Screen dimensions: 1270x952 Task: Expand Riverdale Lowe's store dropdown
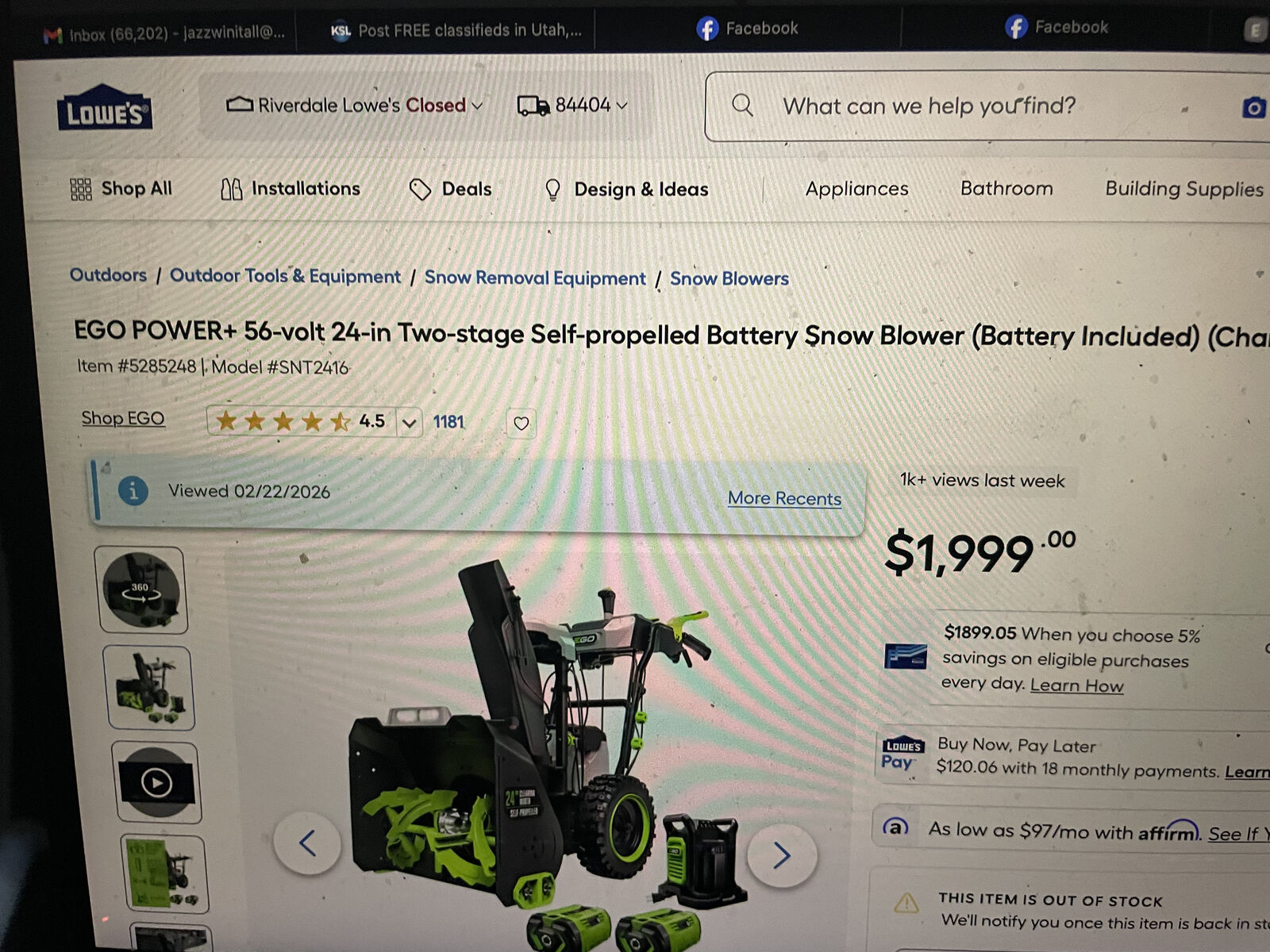355,106
